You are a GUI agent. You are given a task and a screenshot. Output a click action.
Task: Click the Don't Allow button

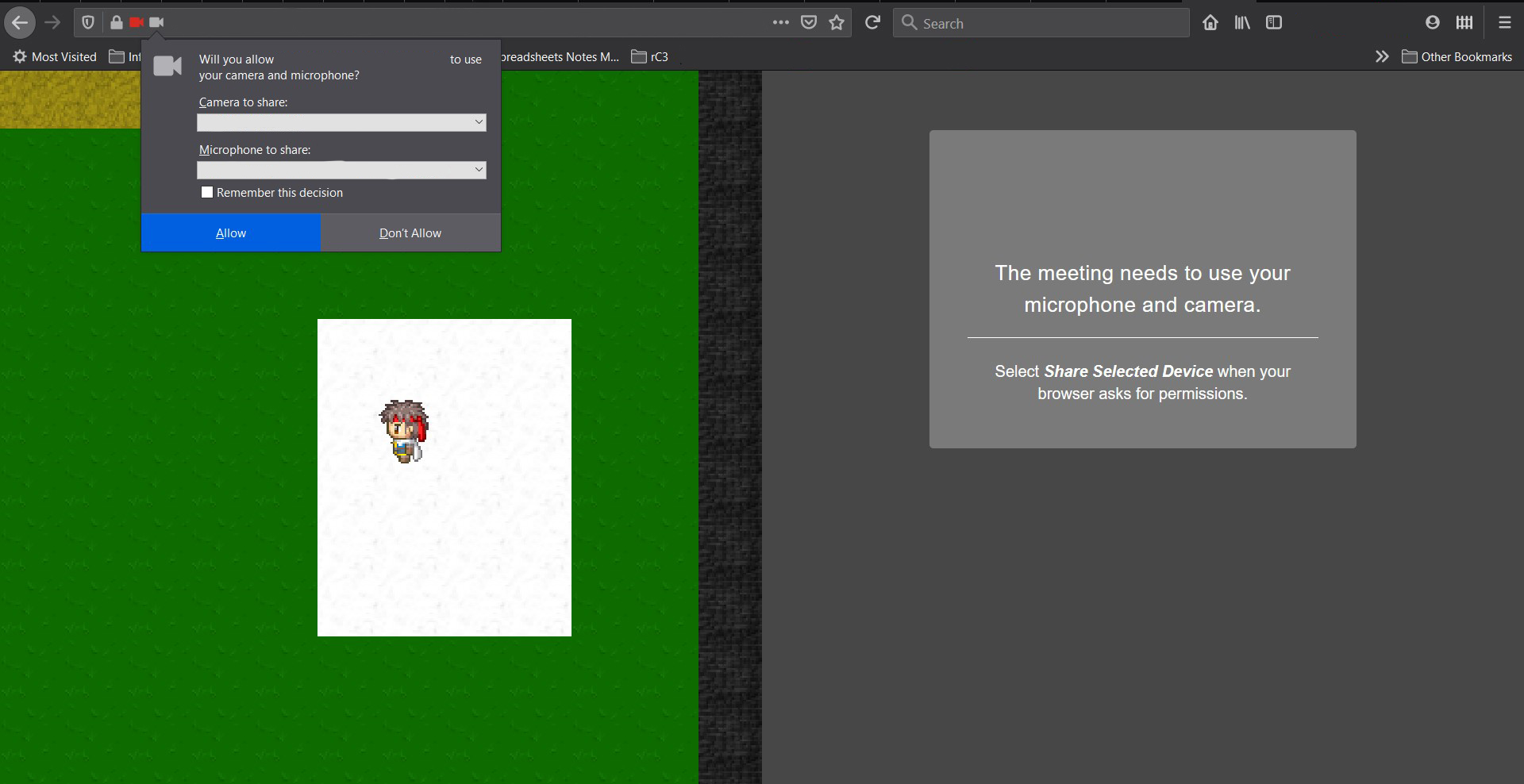[x=410, y=233]
